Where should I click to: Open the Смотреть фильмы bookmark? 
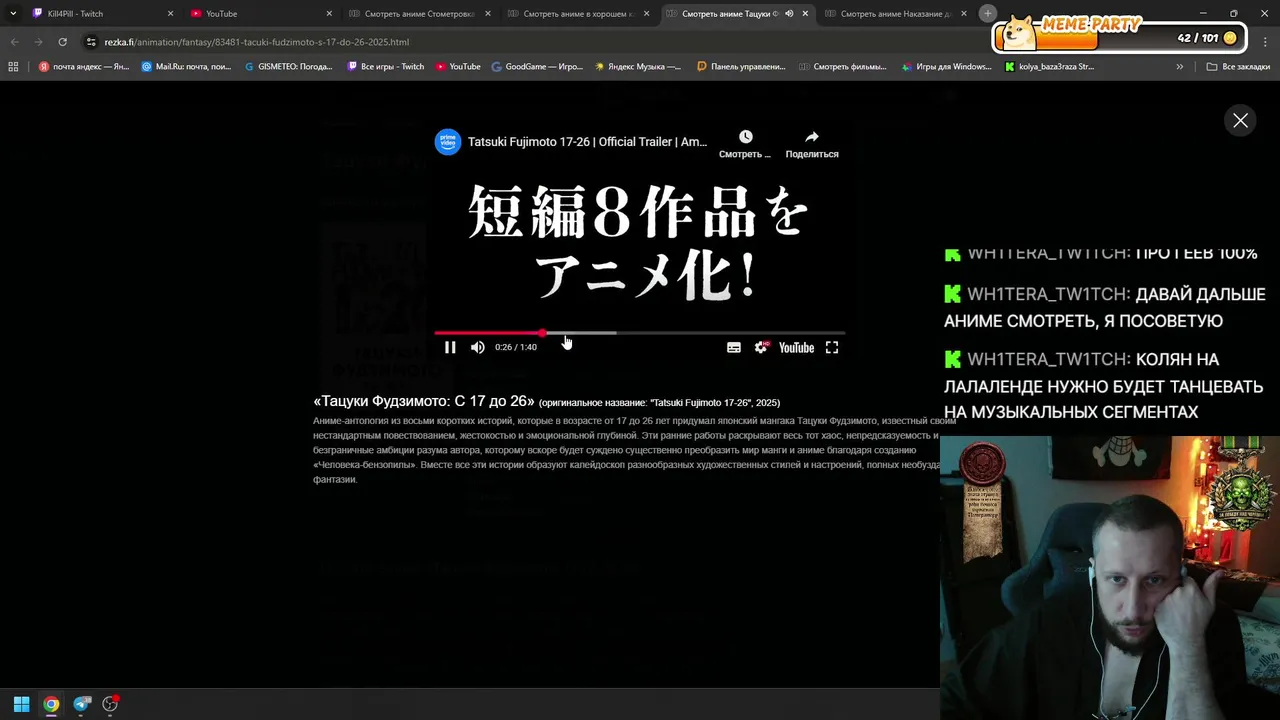click(842, 67)
